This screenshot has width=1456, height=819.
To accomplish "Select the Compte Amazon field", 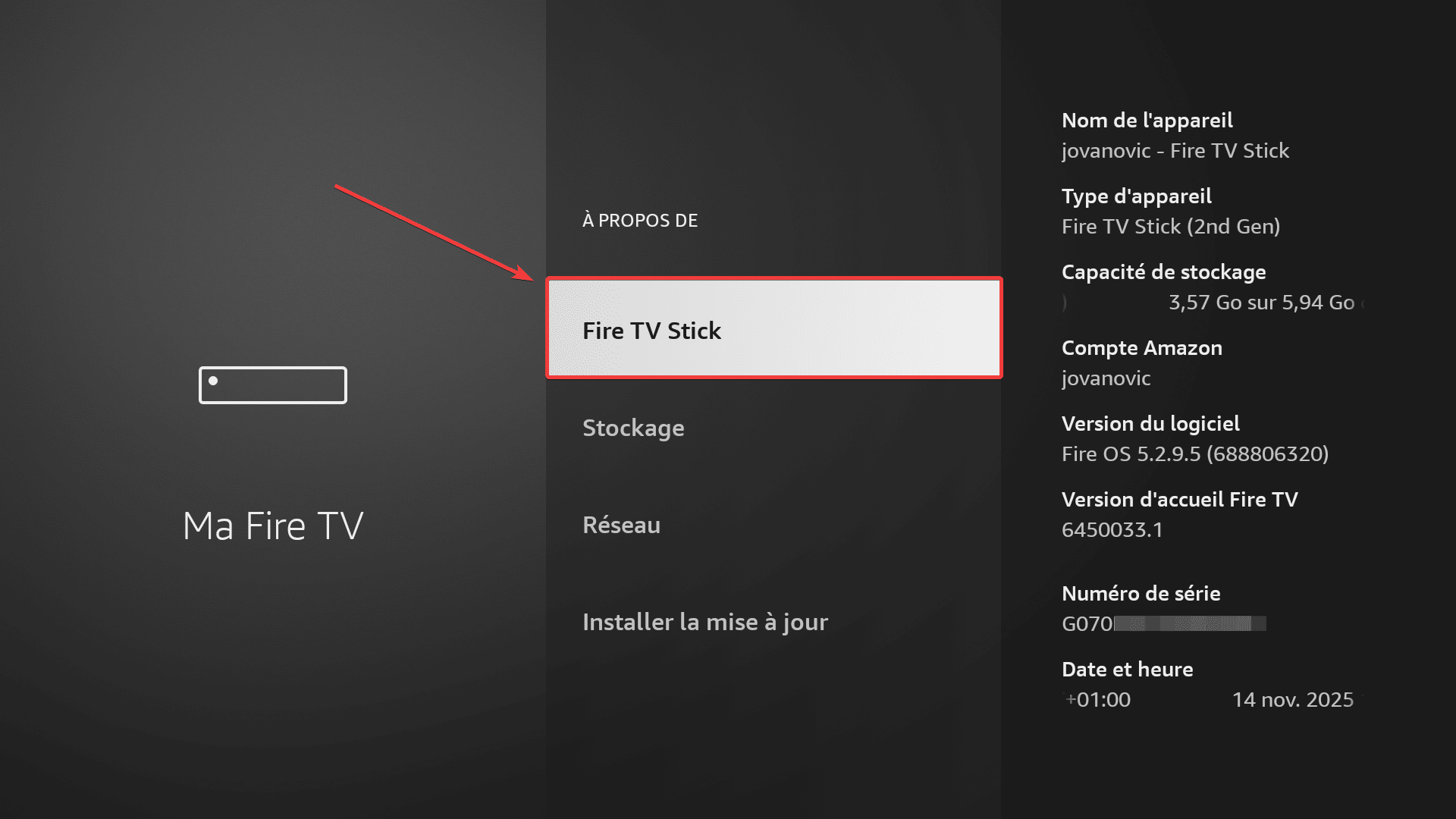I will 1142,348.
